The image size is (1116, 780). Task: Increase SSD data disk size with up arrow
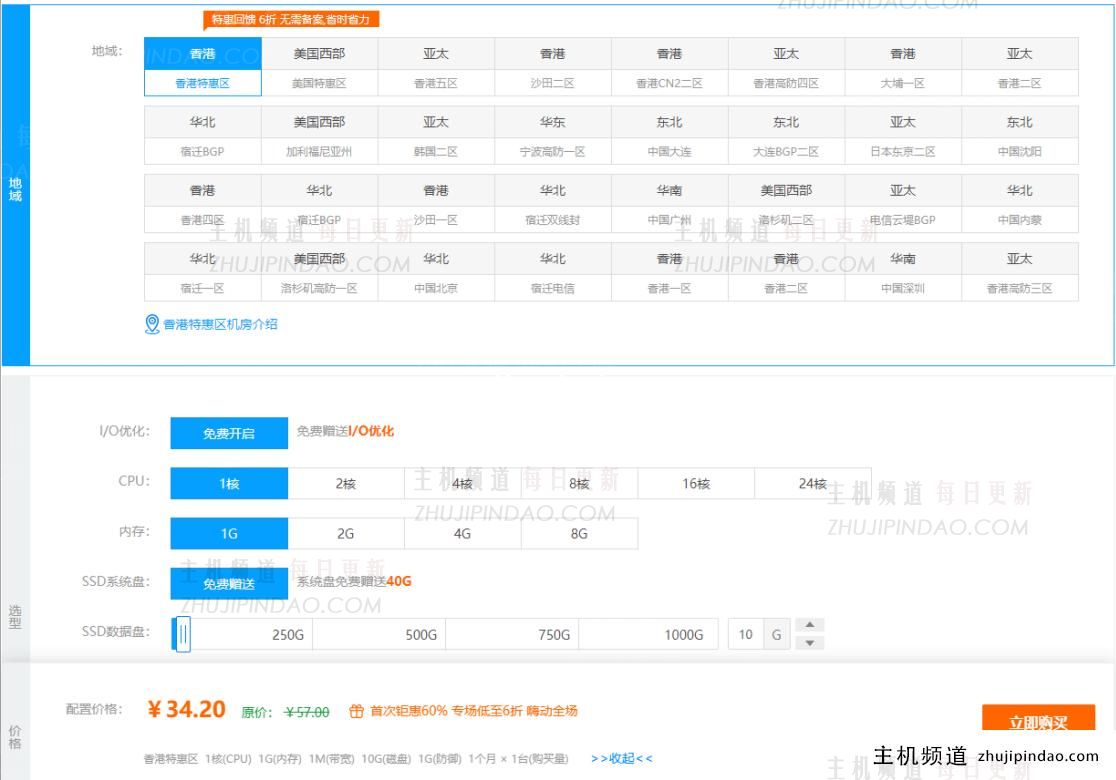click(x=809, y=625)
